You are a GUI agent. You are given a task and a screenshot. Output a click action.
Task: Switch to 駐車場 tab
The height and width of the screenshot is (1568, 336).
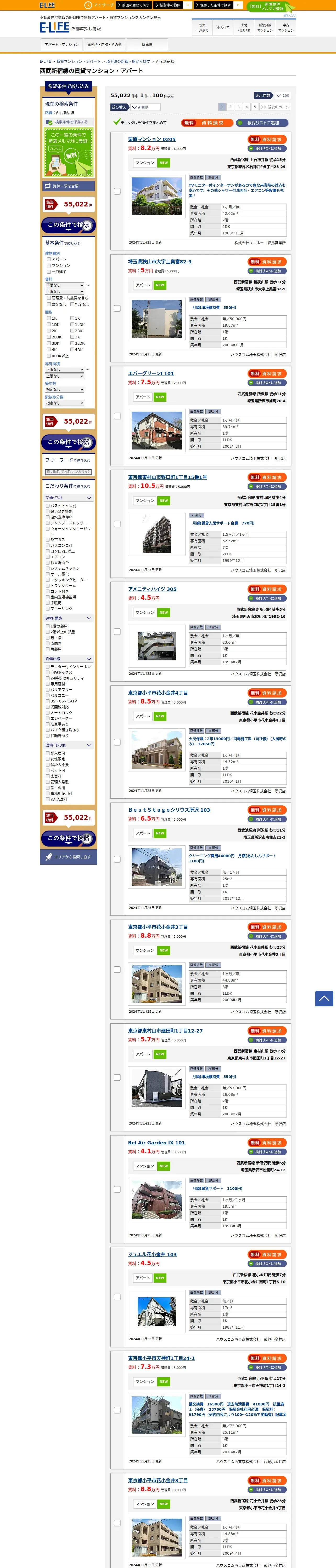coord(147,44)
